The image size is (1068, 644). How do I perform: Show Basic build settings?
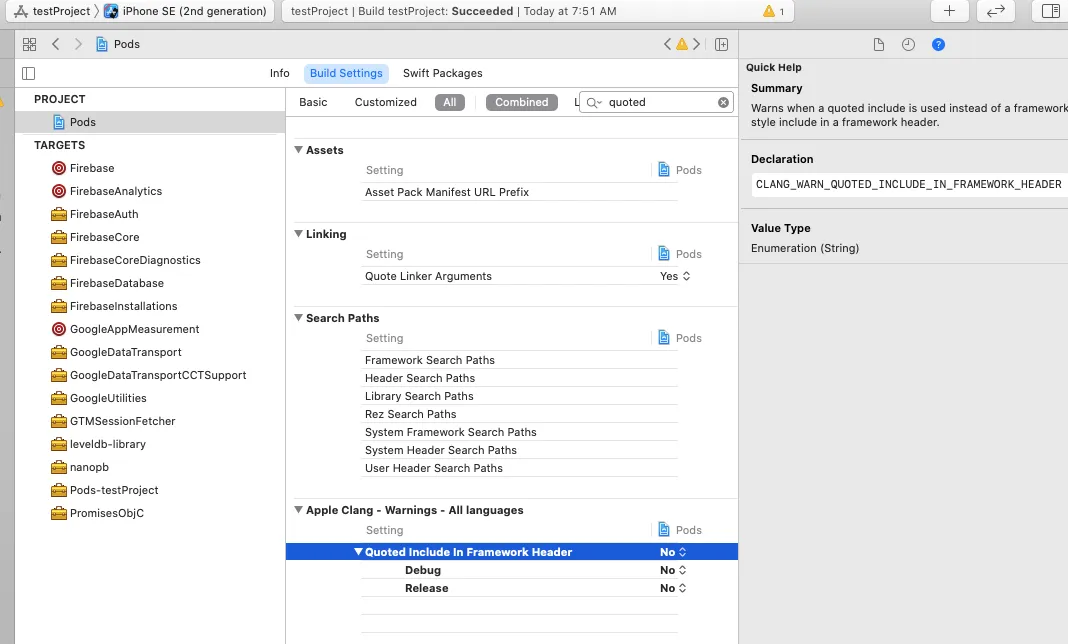(x=313, y=102)
